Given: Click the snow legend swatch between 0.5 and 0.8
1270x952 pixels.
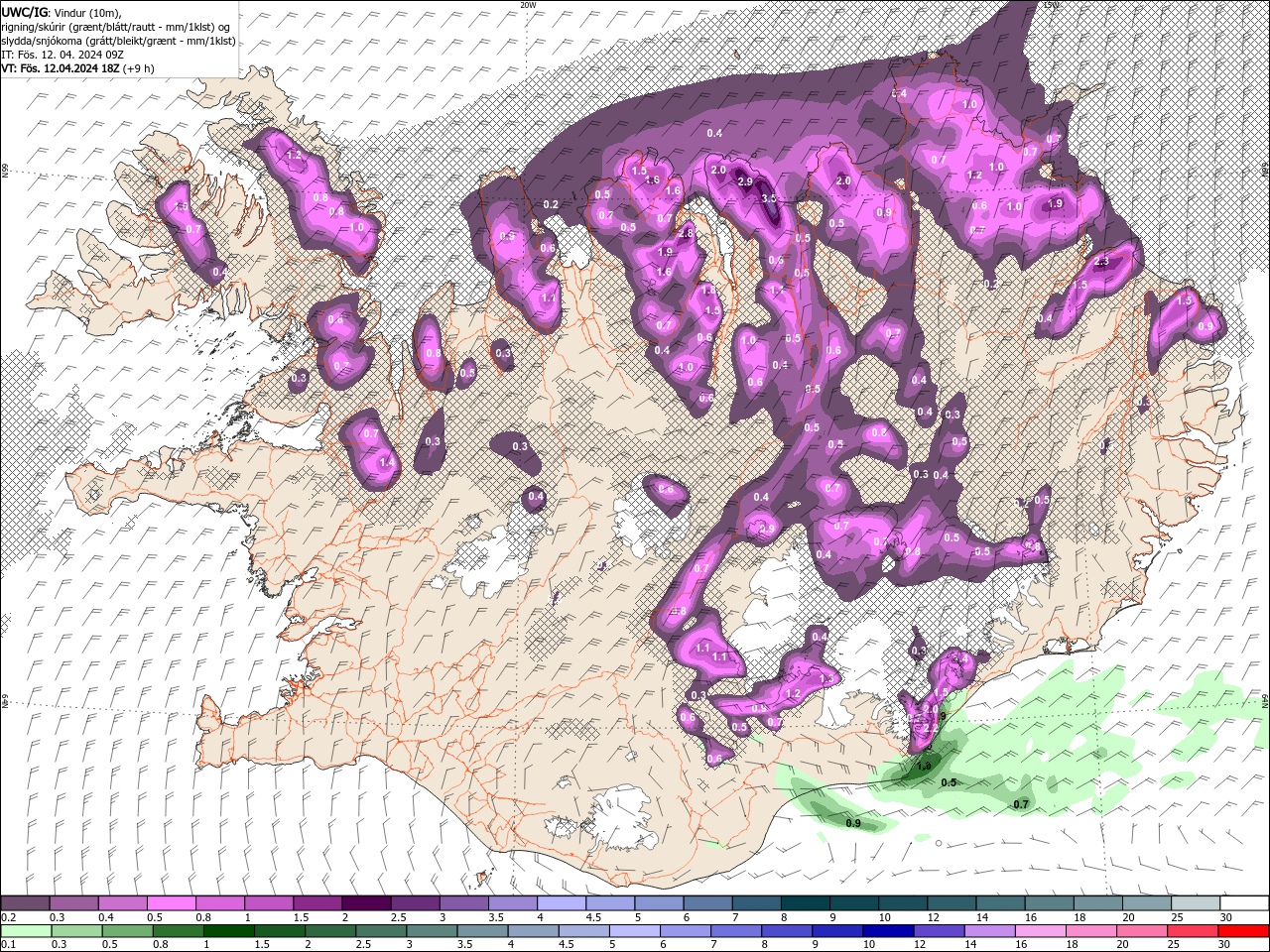Looking at the screenshot, I should pyautogui.click(x=171, y=902).
